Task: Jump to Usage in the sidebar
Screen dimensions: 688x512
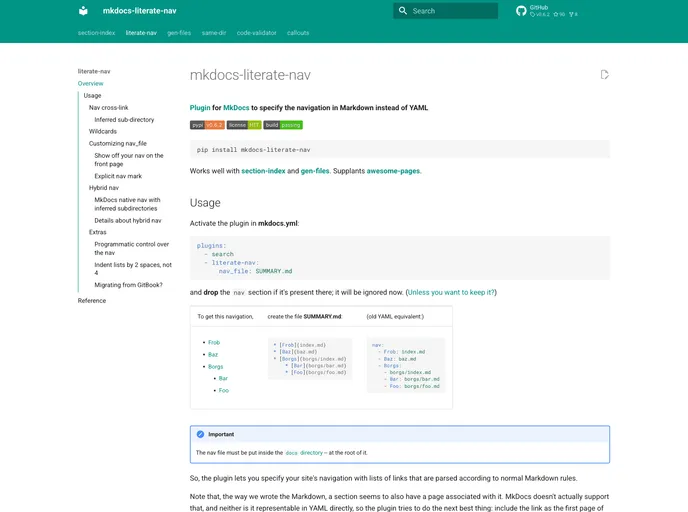Action: 93,95
